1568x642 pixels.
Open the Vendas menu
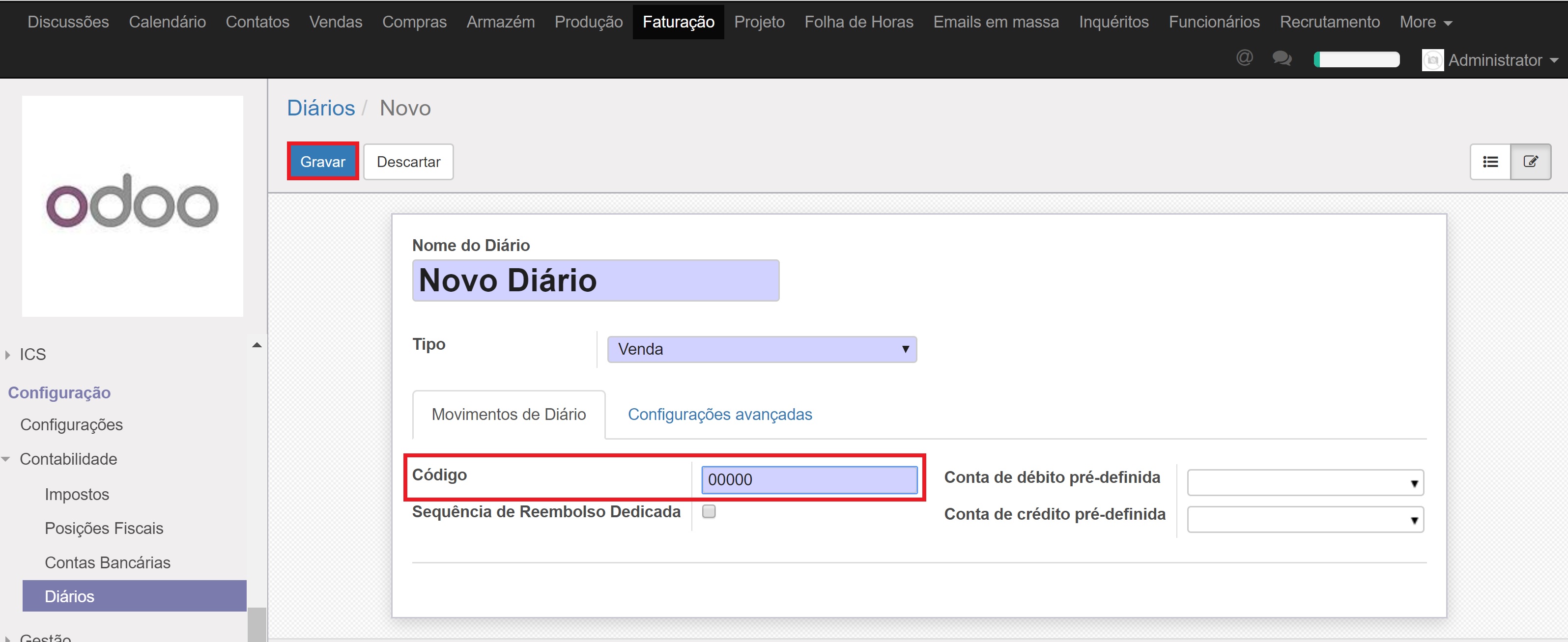[336, 22]
